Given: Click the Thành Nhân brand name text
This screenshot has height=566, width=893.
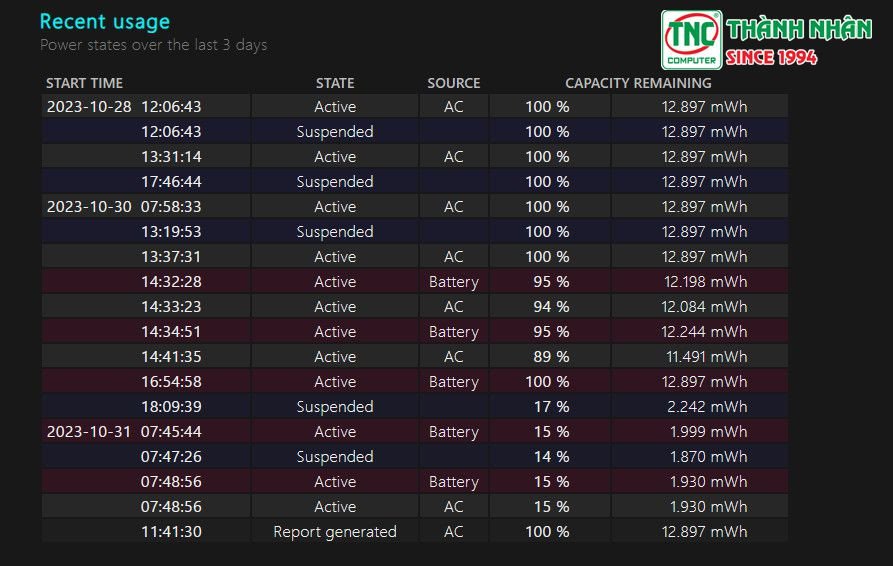Looking at the screenshot, I should point(799,29).
